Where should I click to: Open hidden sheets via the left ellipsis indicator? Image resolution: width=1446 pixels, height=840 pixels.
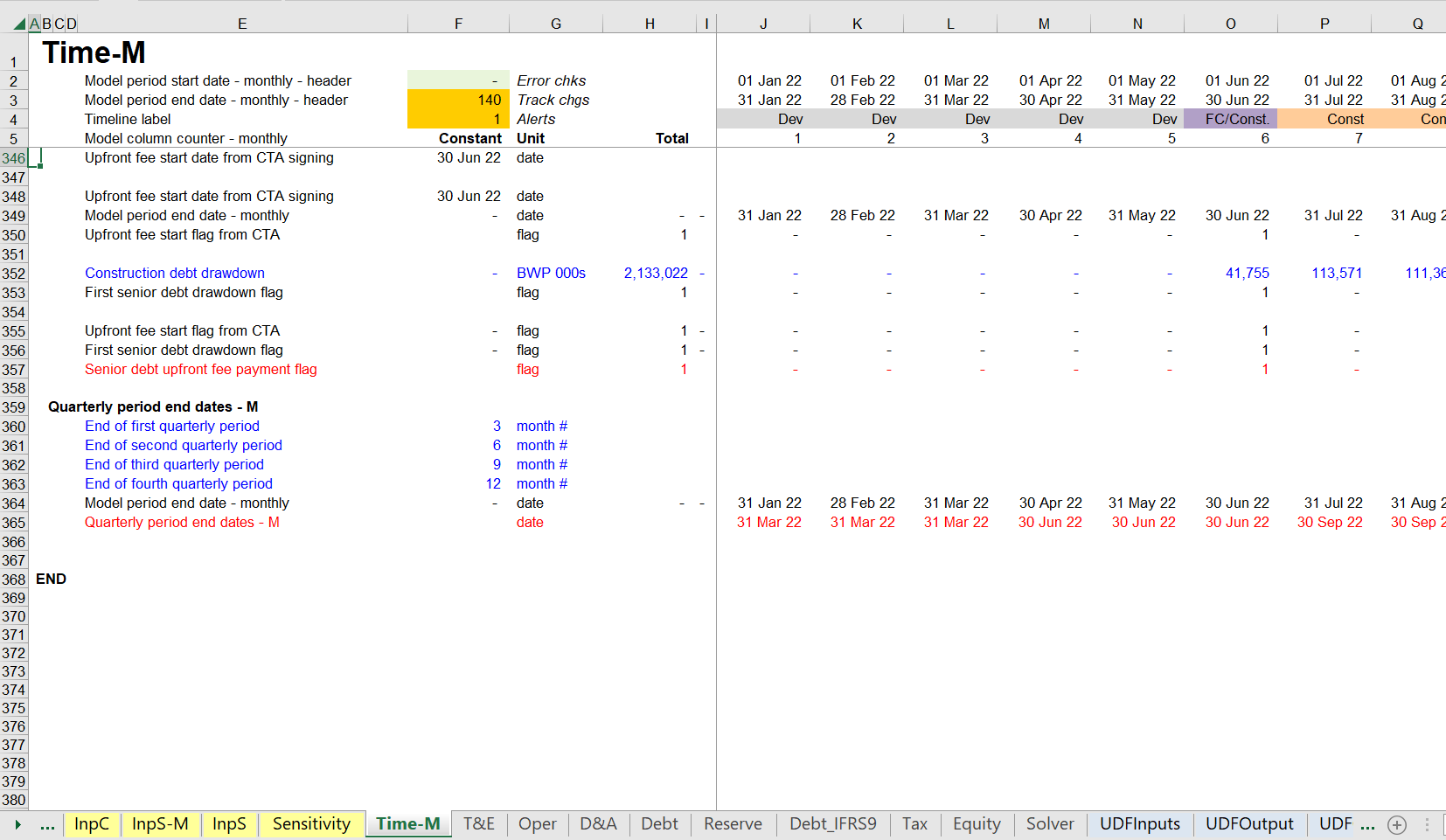click(48, 824)
